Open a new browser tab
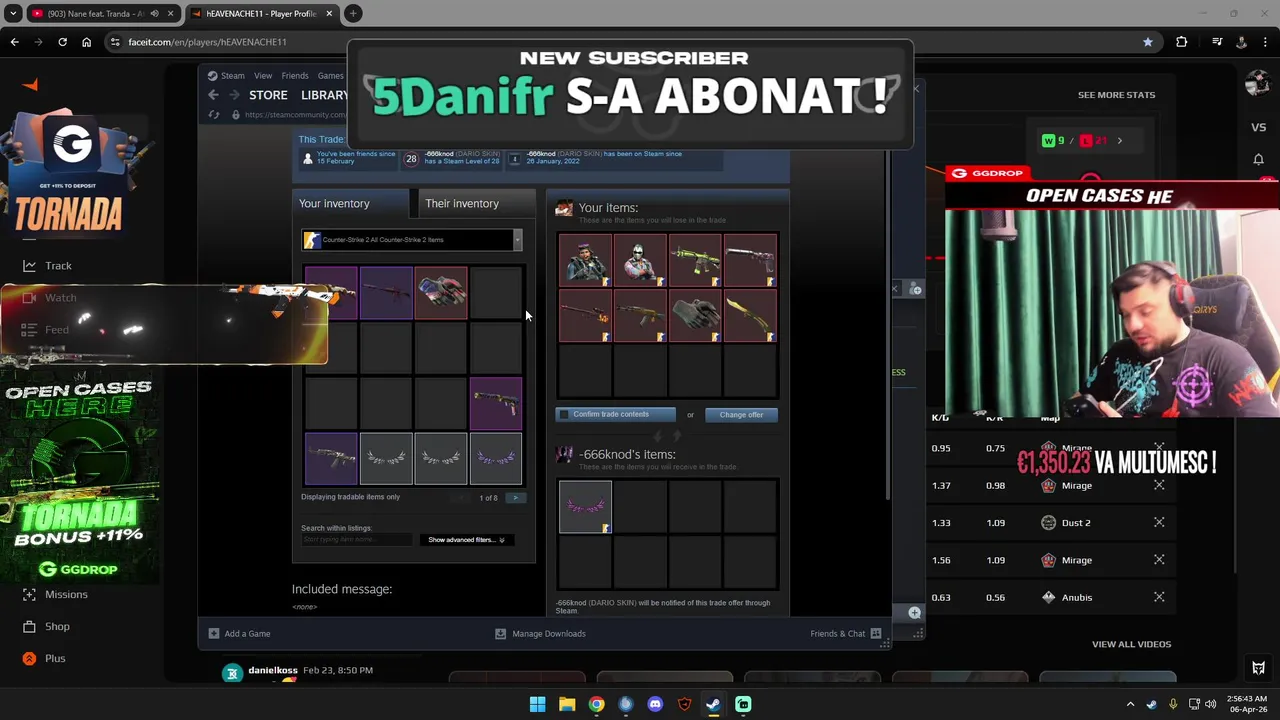 pyautogui.click(x=353, y=13)
